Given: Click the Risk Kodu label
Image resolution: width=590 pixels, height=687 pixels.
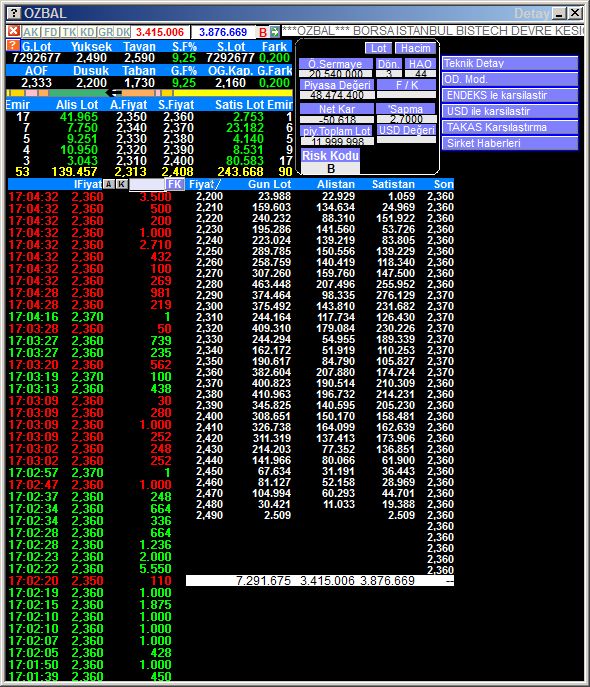Looking at the screenshot, I should [x=330, y=156].
